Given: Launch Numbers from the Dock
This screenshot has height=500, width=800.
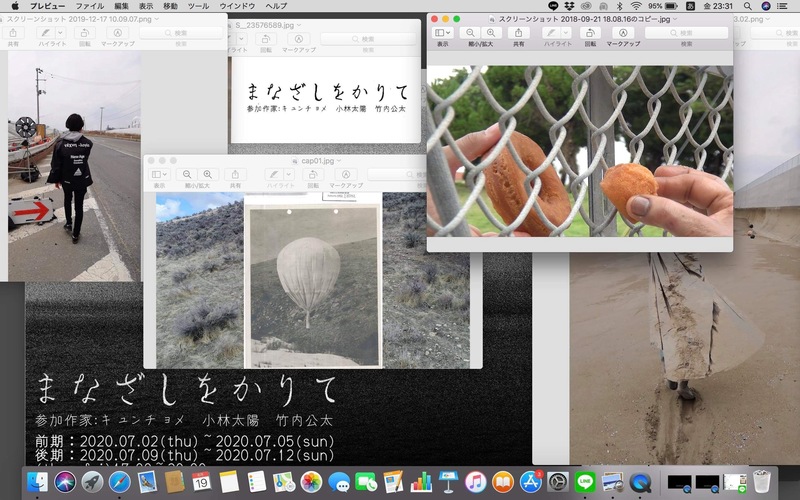Looking at the screenshot, I should click(421, 482).
